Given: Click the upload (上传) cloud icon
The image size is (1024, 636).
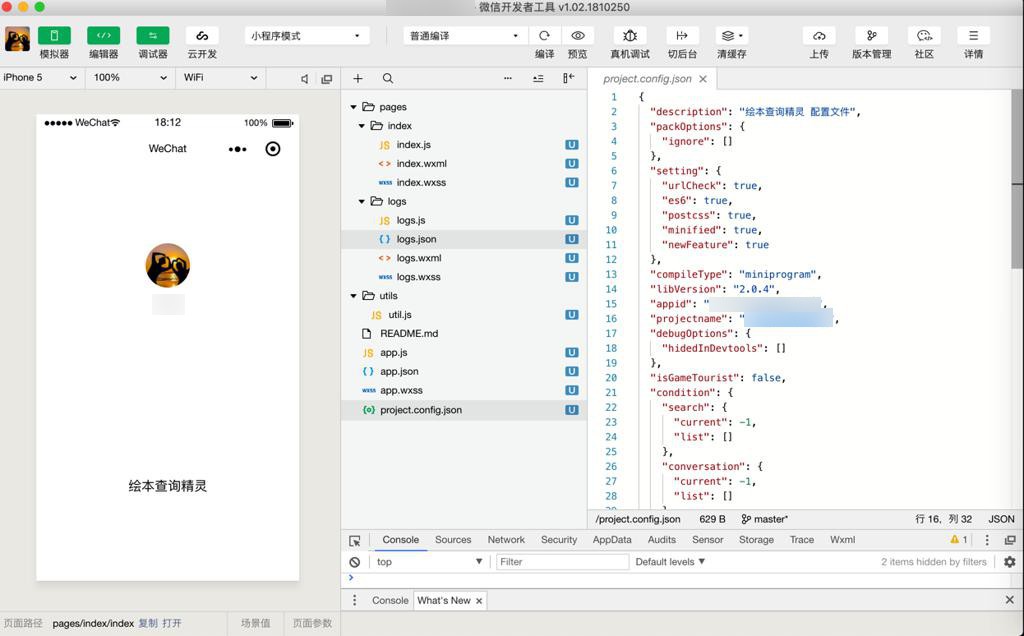Looking at the screenshot, I should tap(819, 36).
